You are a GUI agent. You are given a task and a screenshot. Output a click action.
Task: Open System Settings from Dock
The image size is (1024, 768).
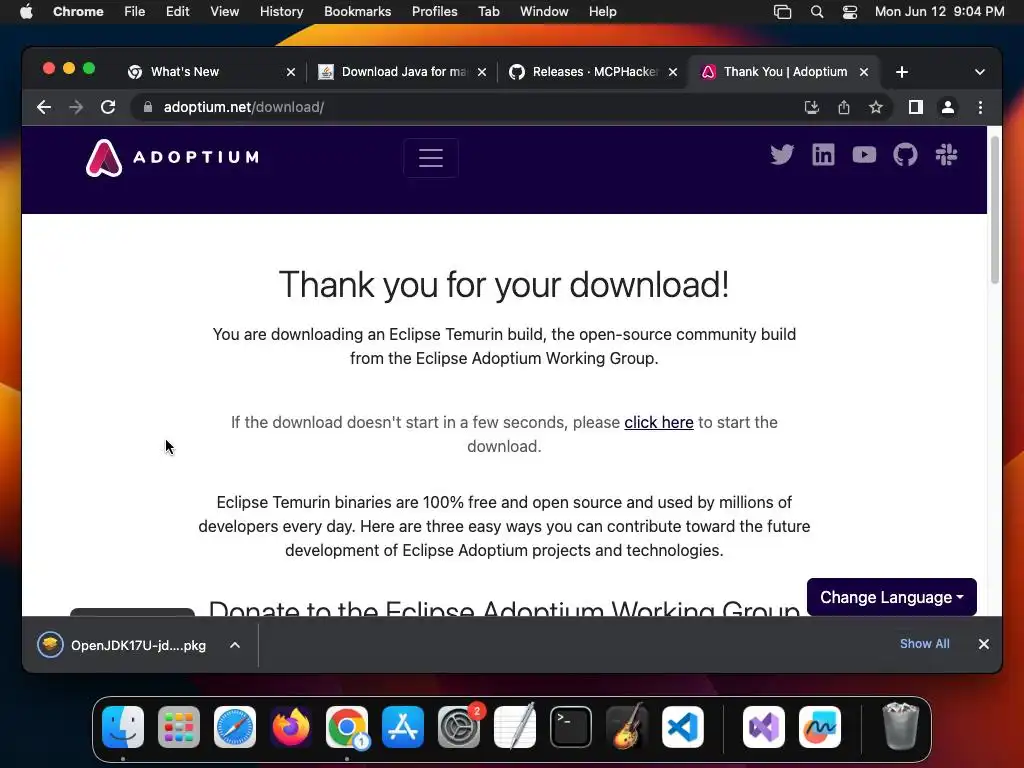click(x=459, y=727)
